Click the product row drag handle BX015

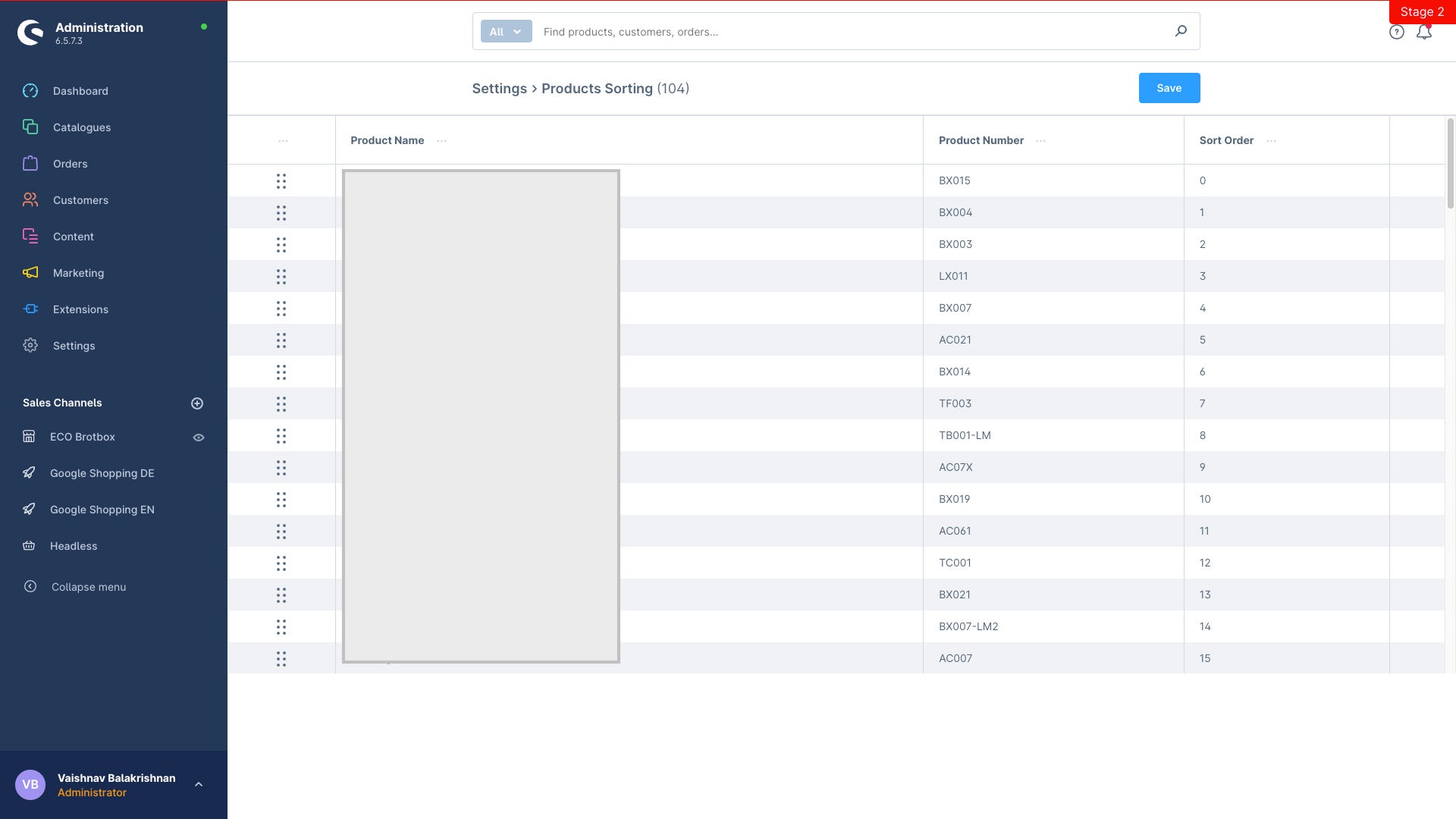[281, 180]
